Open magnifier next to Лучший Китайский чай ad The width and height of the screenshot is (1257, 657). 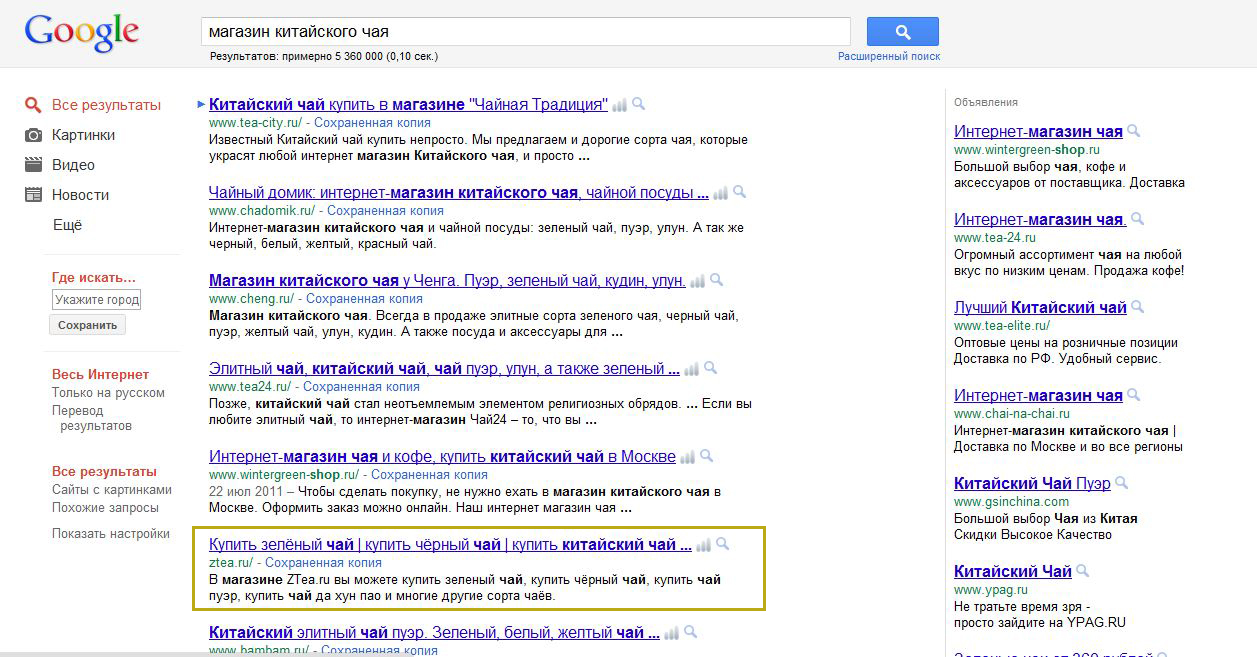1138,307
